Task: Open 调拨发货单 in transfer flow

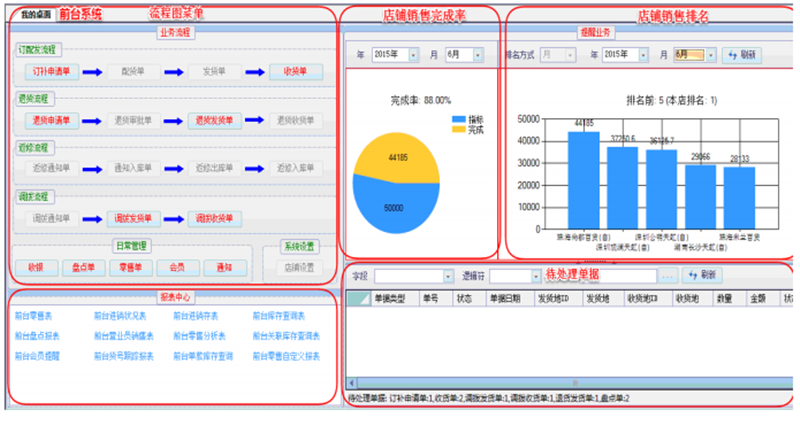Action: (x=131, y=218)
